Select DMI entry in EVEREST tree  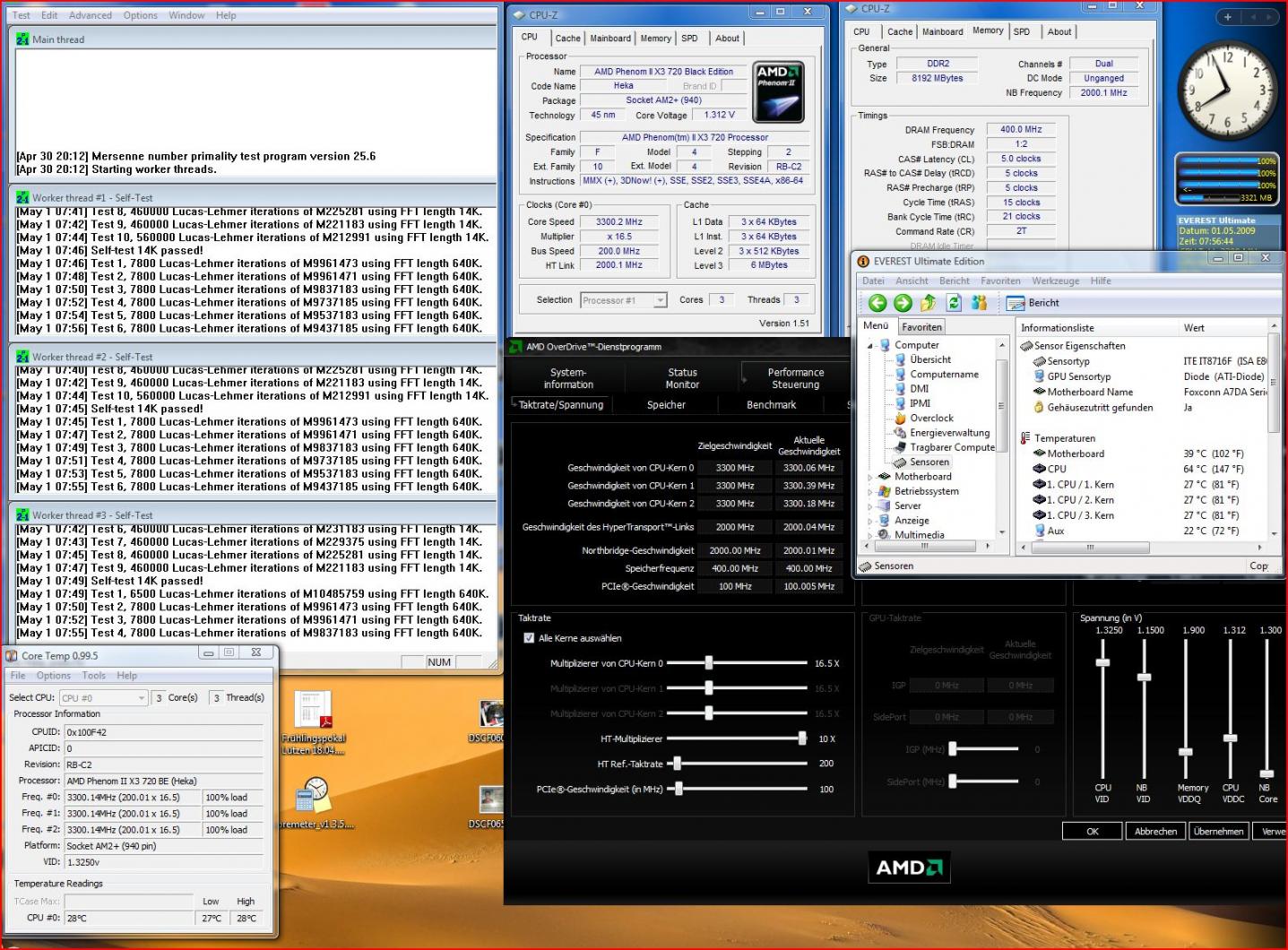[x=912, y=389]
